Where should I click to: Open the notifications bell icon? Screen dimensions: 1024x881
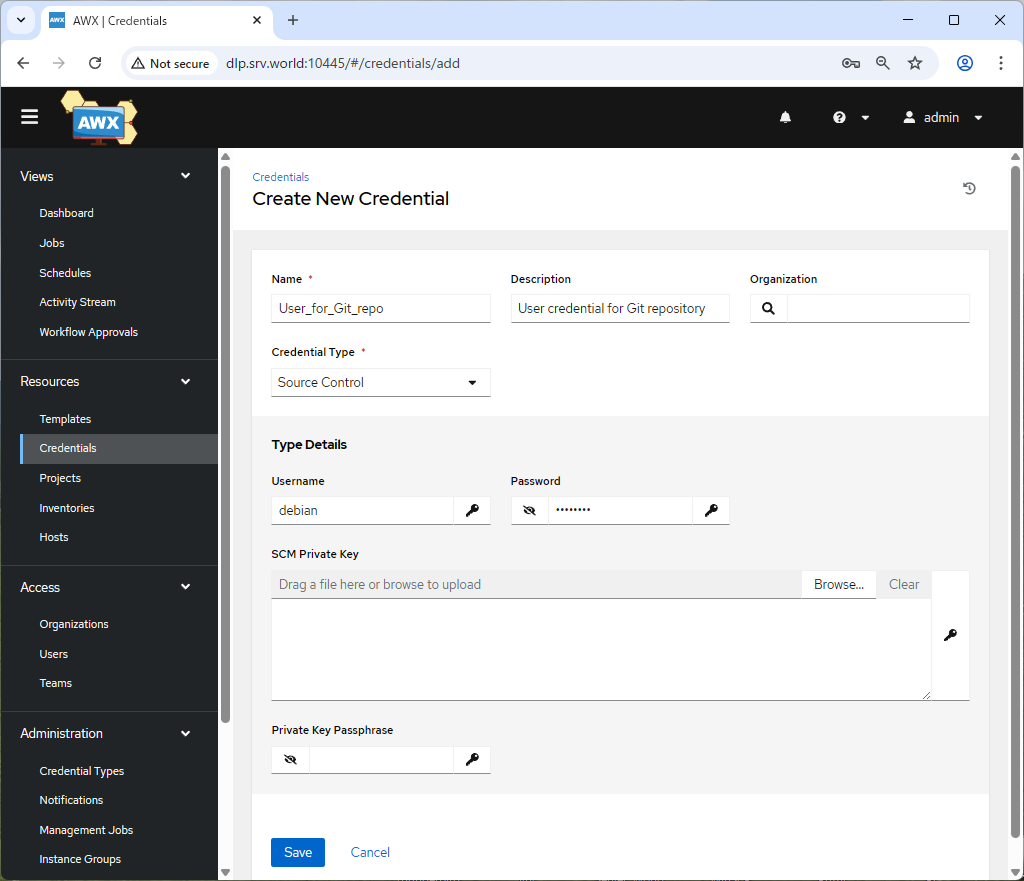click(785, 117)
